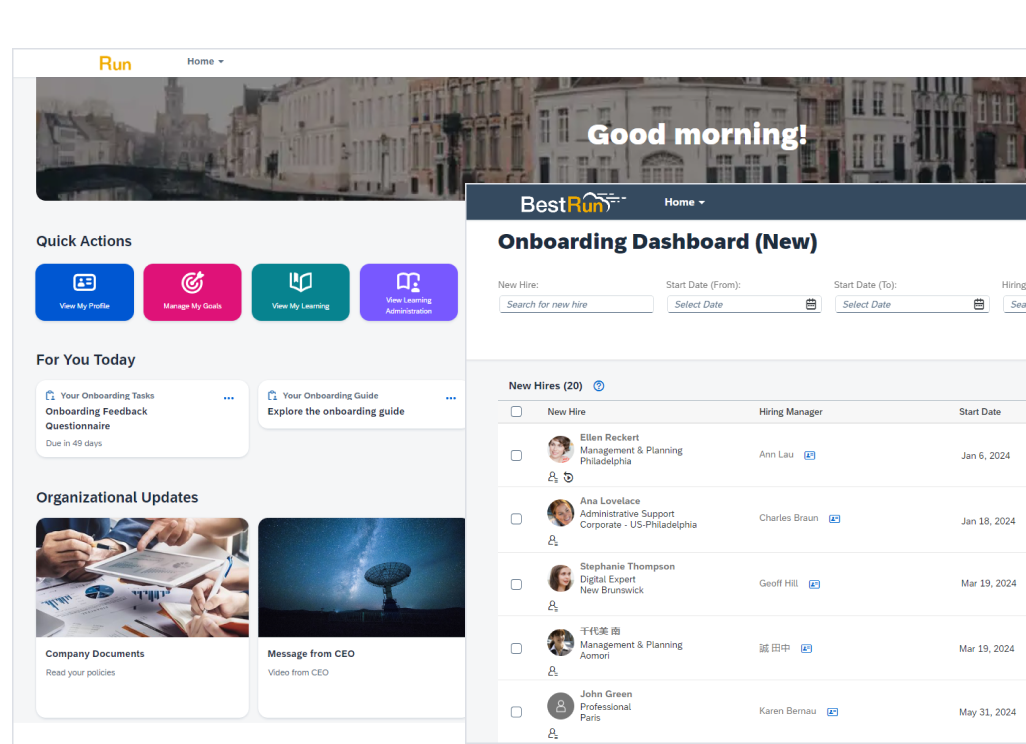Click Ellen Reckert's profile photo
The image size is (1026, 744).
click(x=560, y=450)
